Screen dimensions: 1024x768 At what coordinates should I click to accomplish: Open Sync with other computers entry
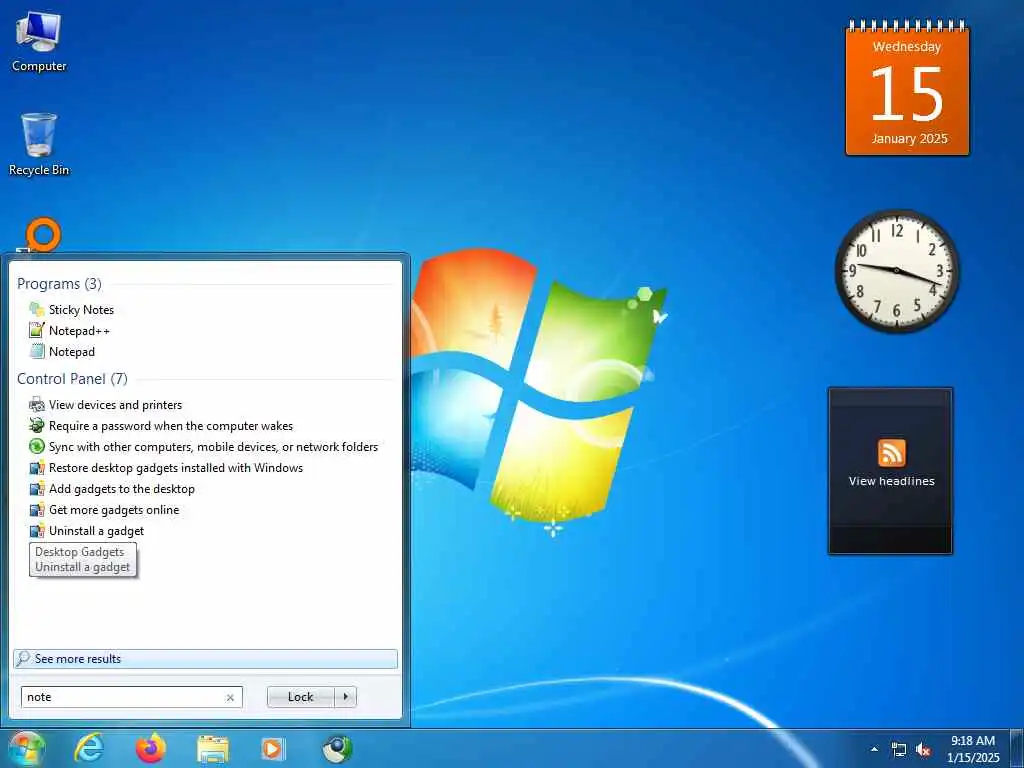point(213,447)
